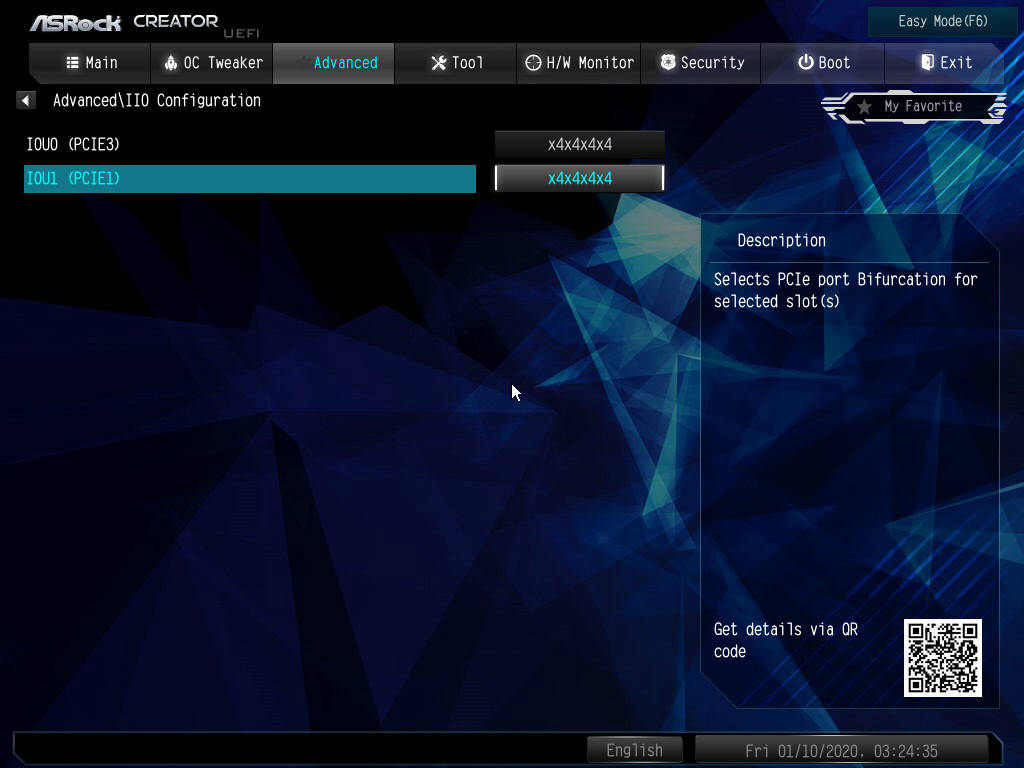The width and height of the screenshot is (1024, 768).
Task: Click the Main tab list icon
Action: coord(72,62)
